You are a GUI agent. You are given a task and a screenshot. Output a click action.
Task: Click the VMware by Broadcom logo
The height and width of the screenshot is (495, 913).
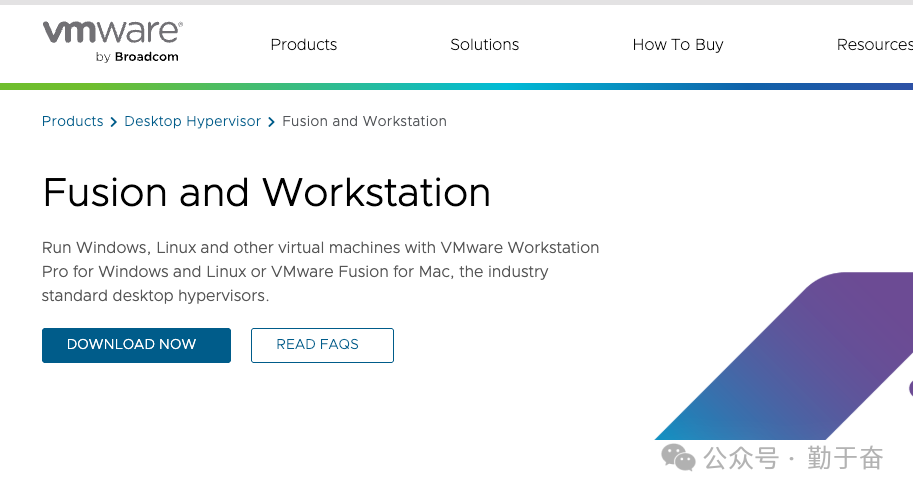pyautogui.click(x=113, y=41)
